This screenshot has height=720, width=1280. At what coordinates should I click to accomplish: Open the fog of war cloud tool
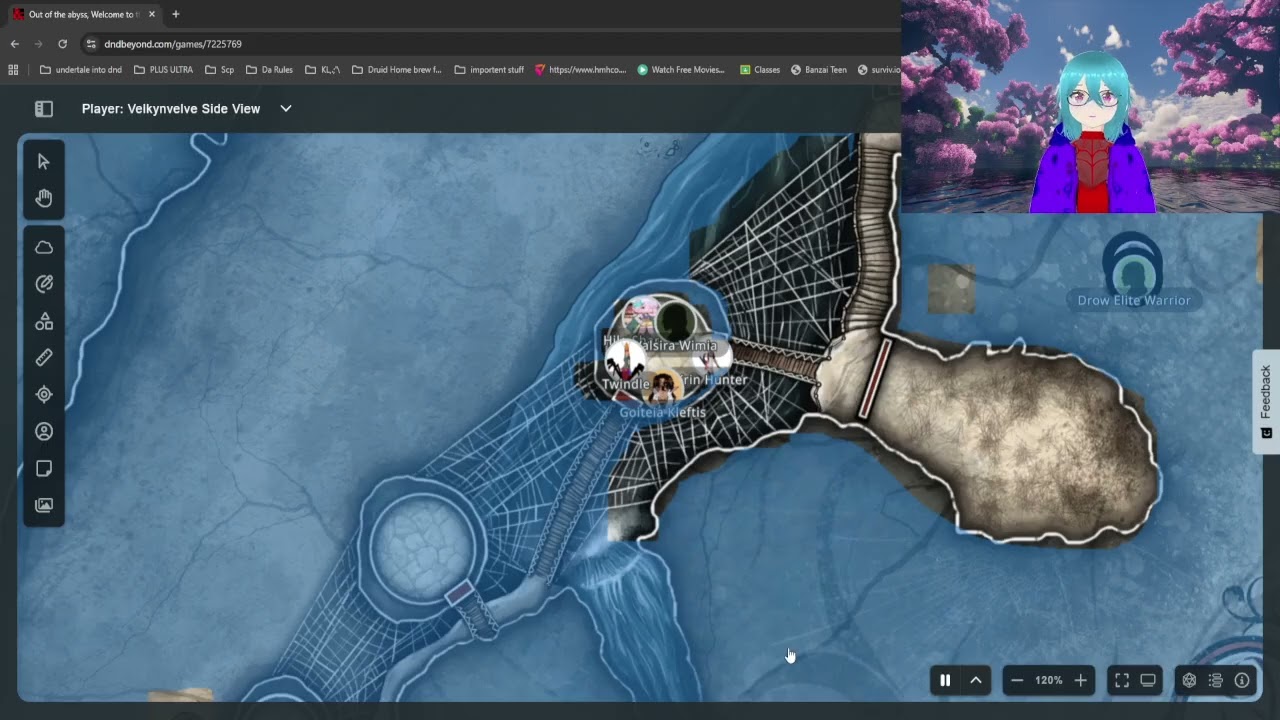coord(44,247)
